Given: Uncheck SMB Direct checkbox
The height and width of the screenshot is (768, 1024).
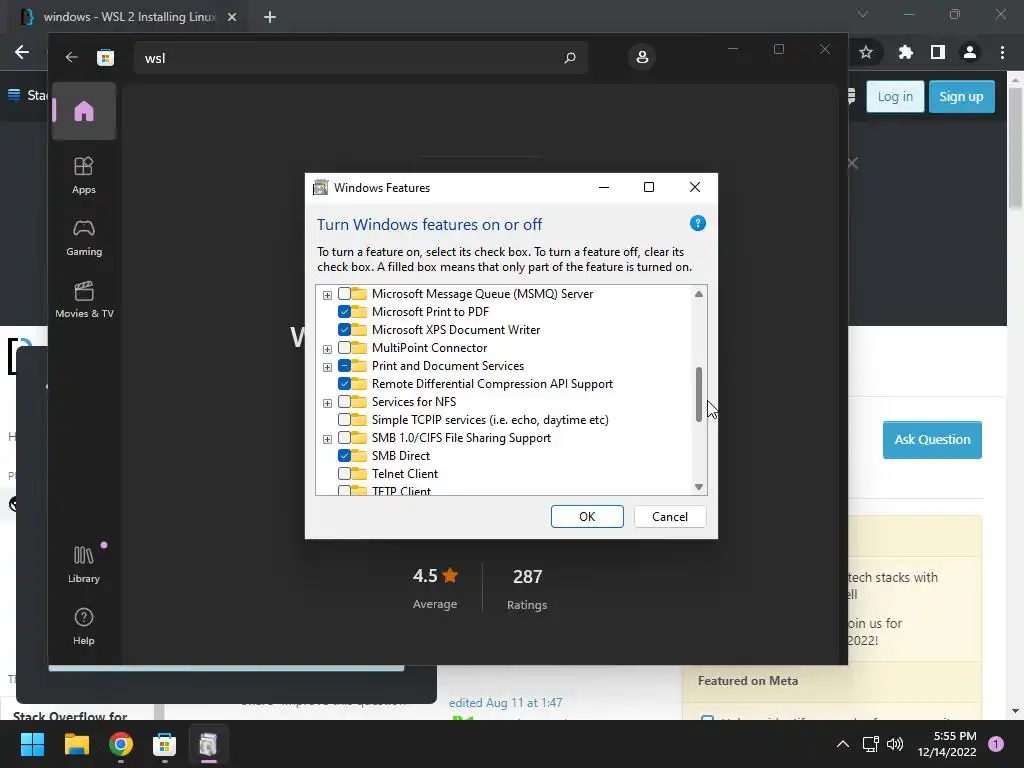Looking at the screenshot, I should 344,456.
